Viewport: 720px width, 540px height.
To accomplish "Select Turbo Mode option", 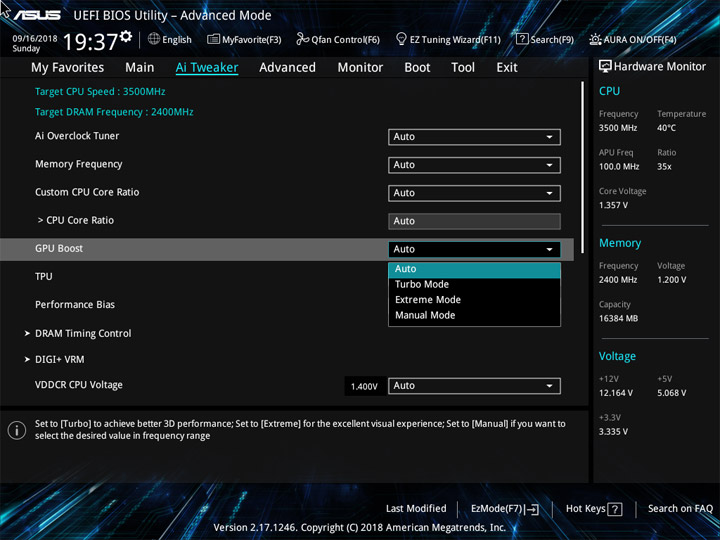I will 474,284.
